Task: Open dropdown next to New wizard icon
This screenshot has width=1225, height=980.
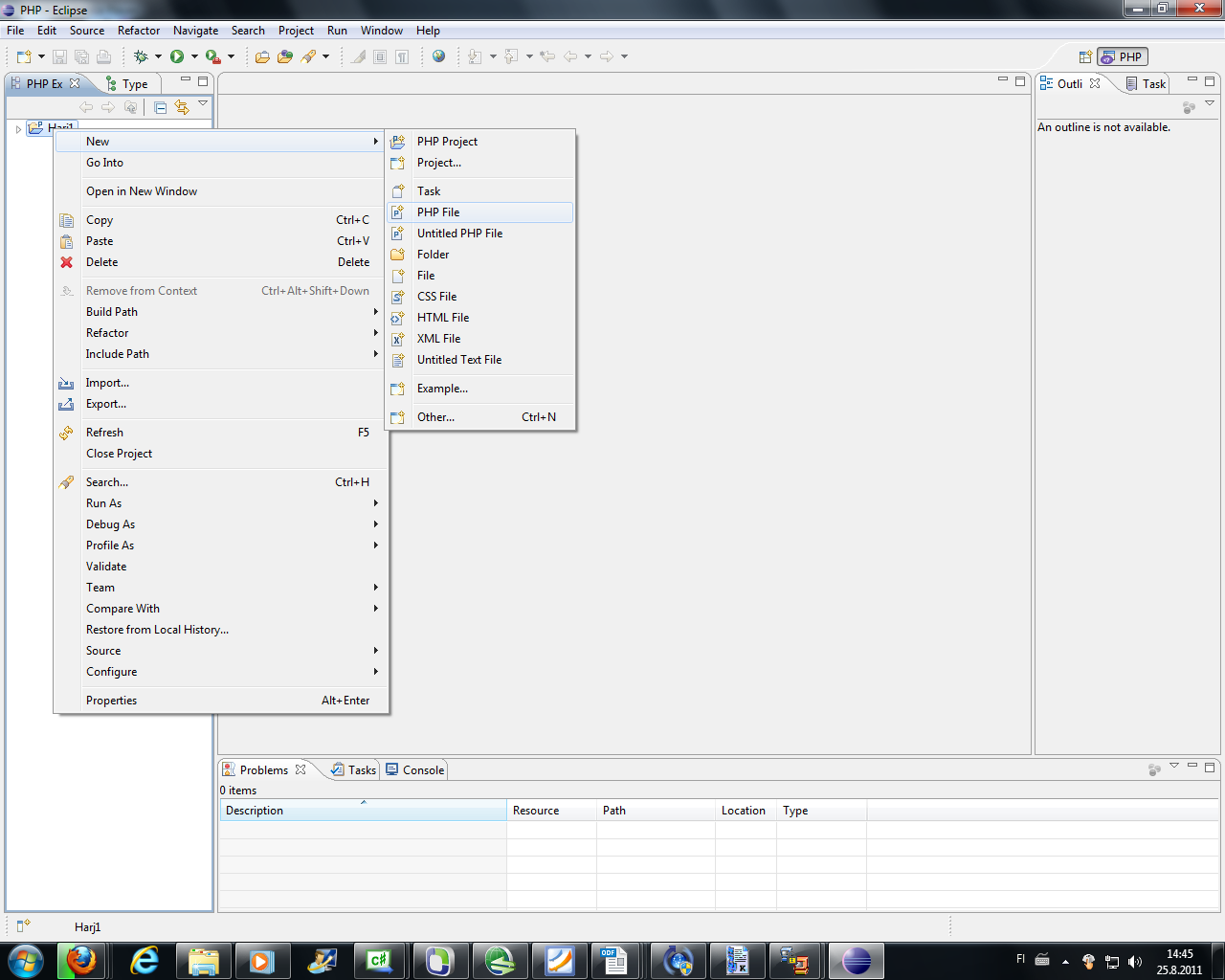Action: tap(41, 56)
